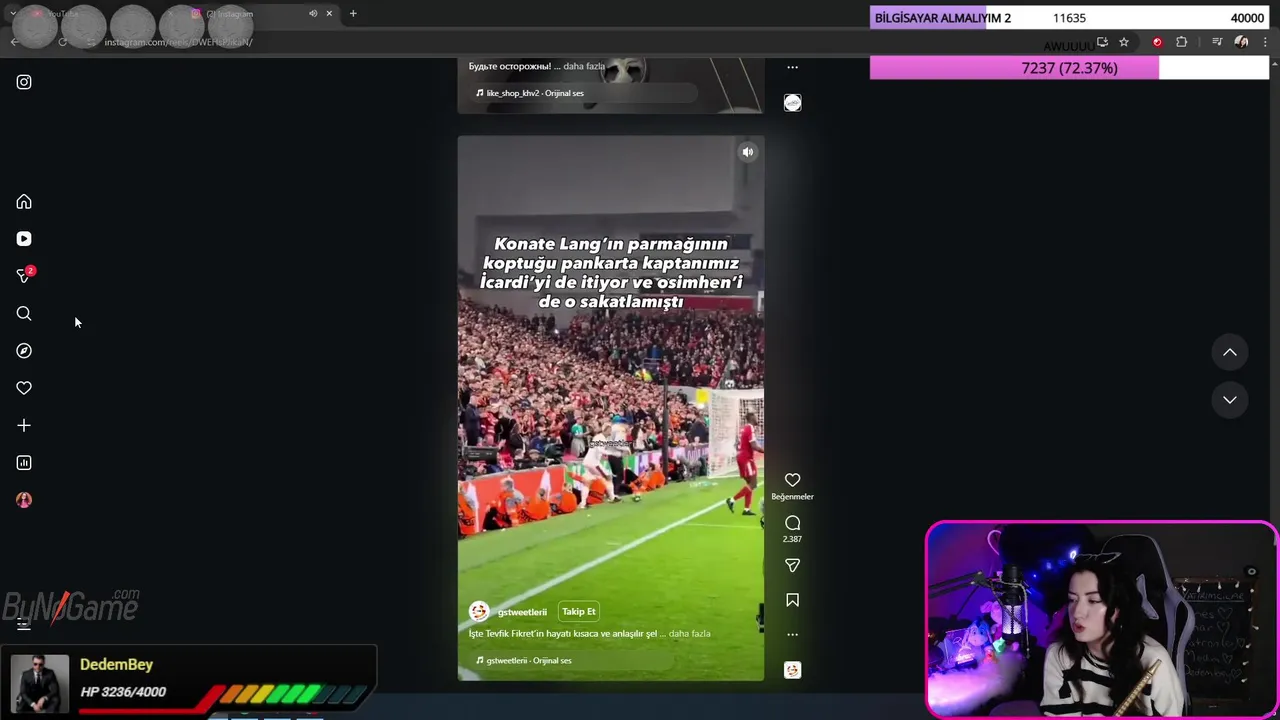This screenshot has width=1280, height=720.
Task: Close the Instagram browser tab
Action: [329, 14]
